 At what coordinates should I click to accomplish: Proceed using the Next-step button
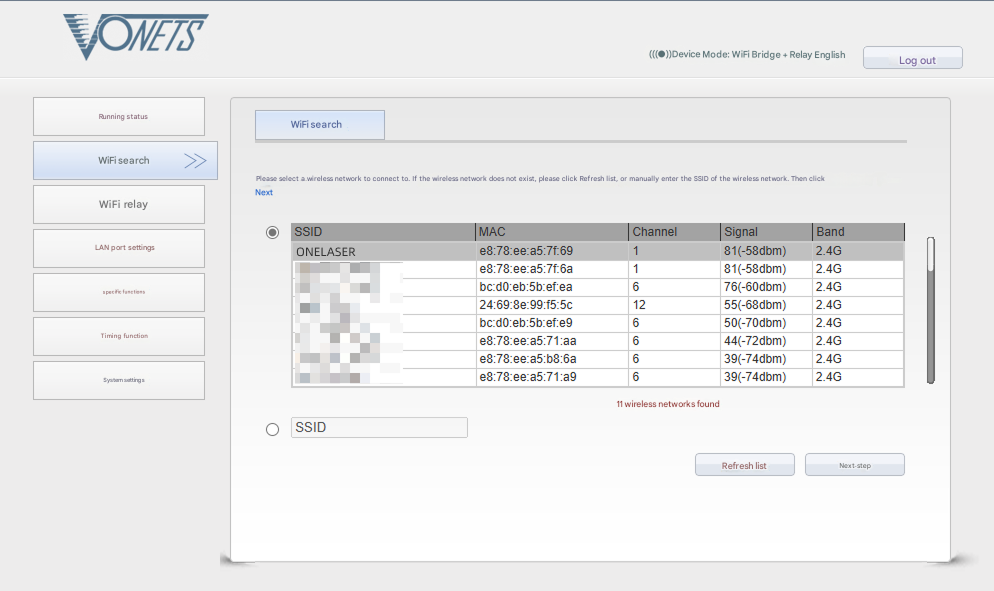pyautogui.click(x=854, y=464)
